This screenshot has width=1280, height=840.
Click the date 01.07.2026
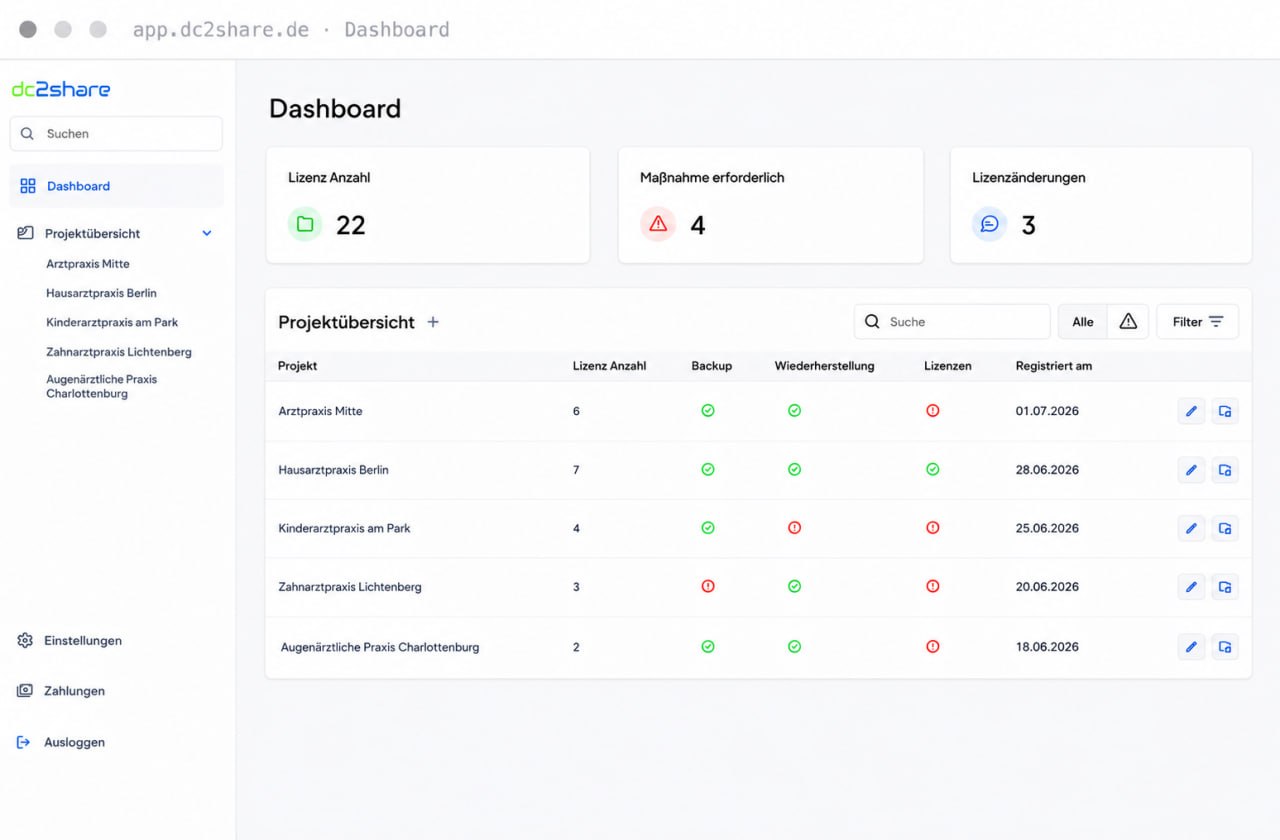click(1047, 411)
